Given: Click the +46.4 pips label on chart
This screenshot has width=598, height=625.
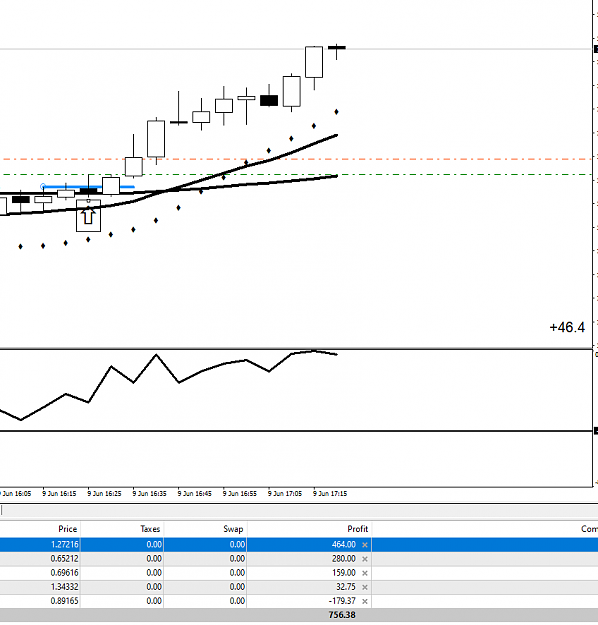Looking at the screenshot, I should [567, 327].
